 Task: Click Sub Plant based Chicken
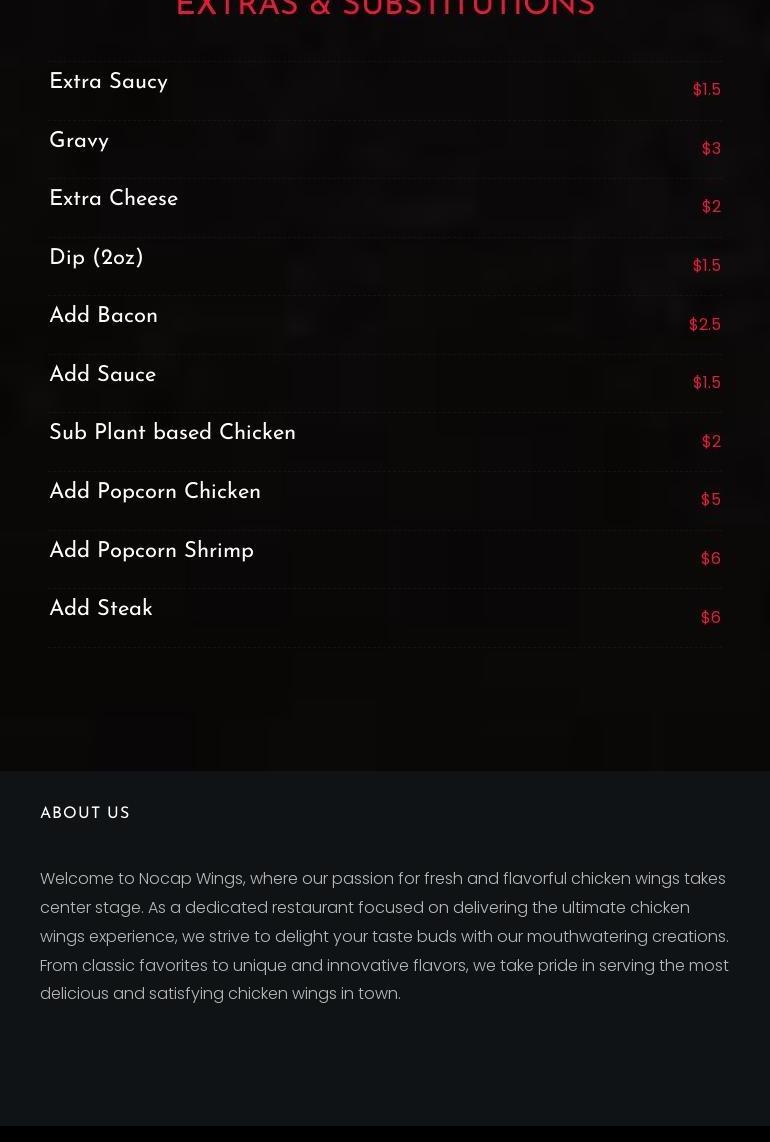[173, 432]
